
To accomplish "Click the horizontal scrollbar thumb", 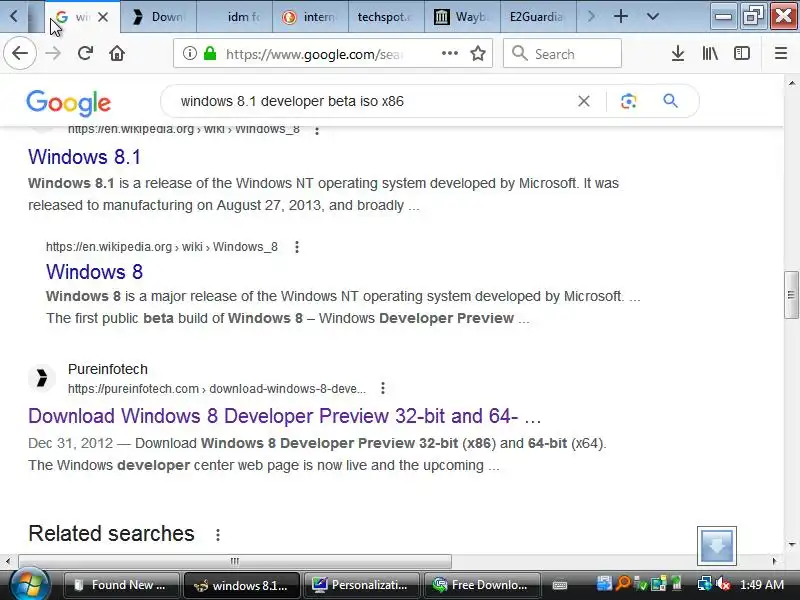I will (x=235, y=561).
